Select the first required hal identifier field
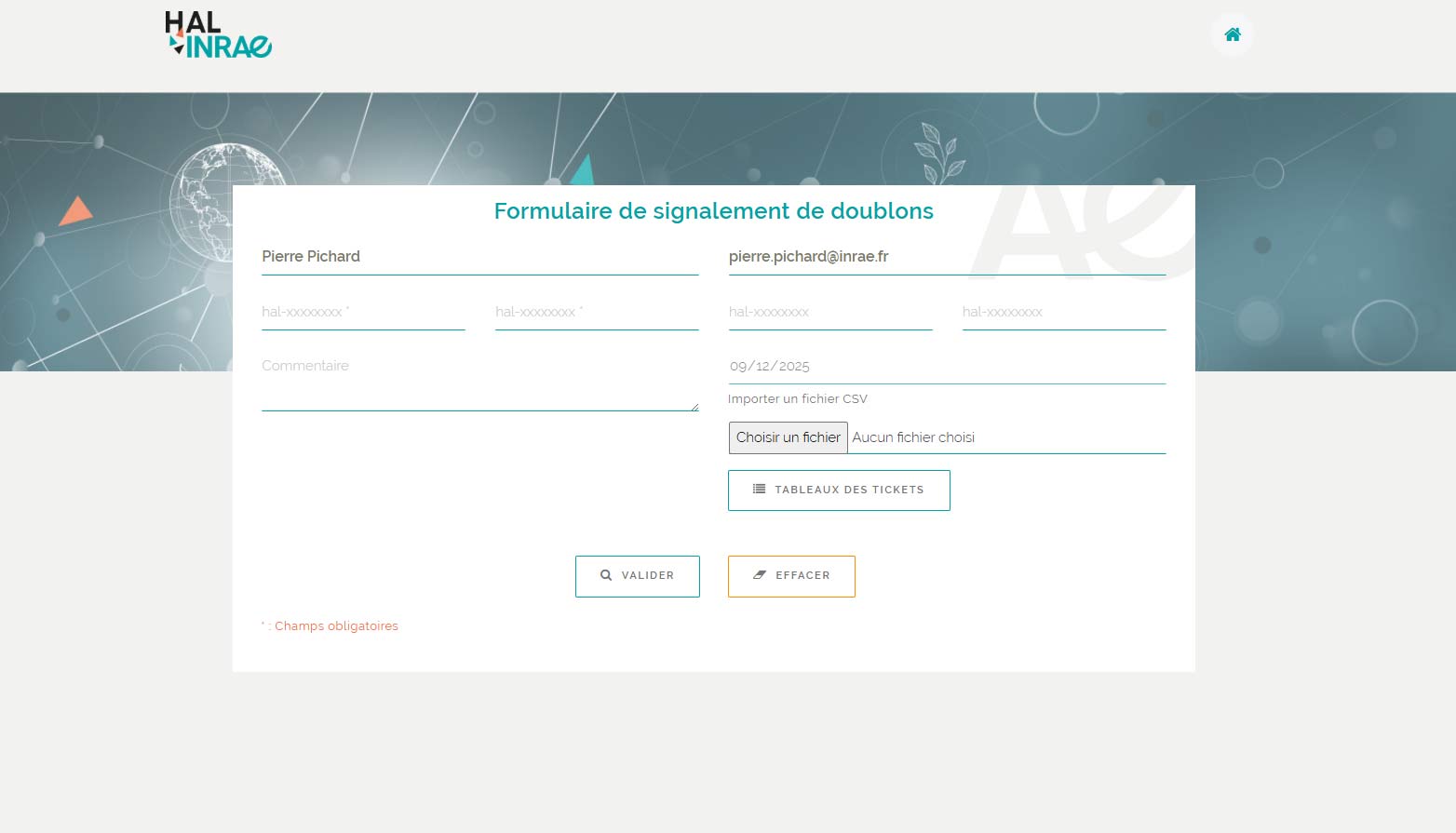 [x=363, y=313]
